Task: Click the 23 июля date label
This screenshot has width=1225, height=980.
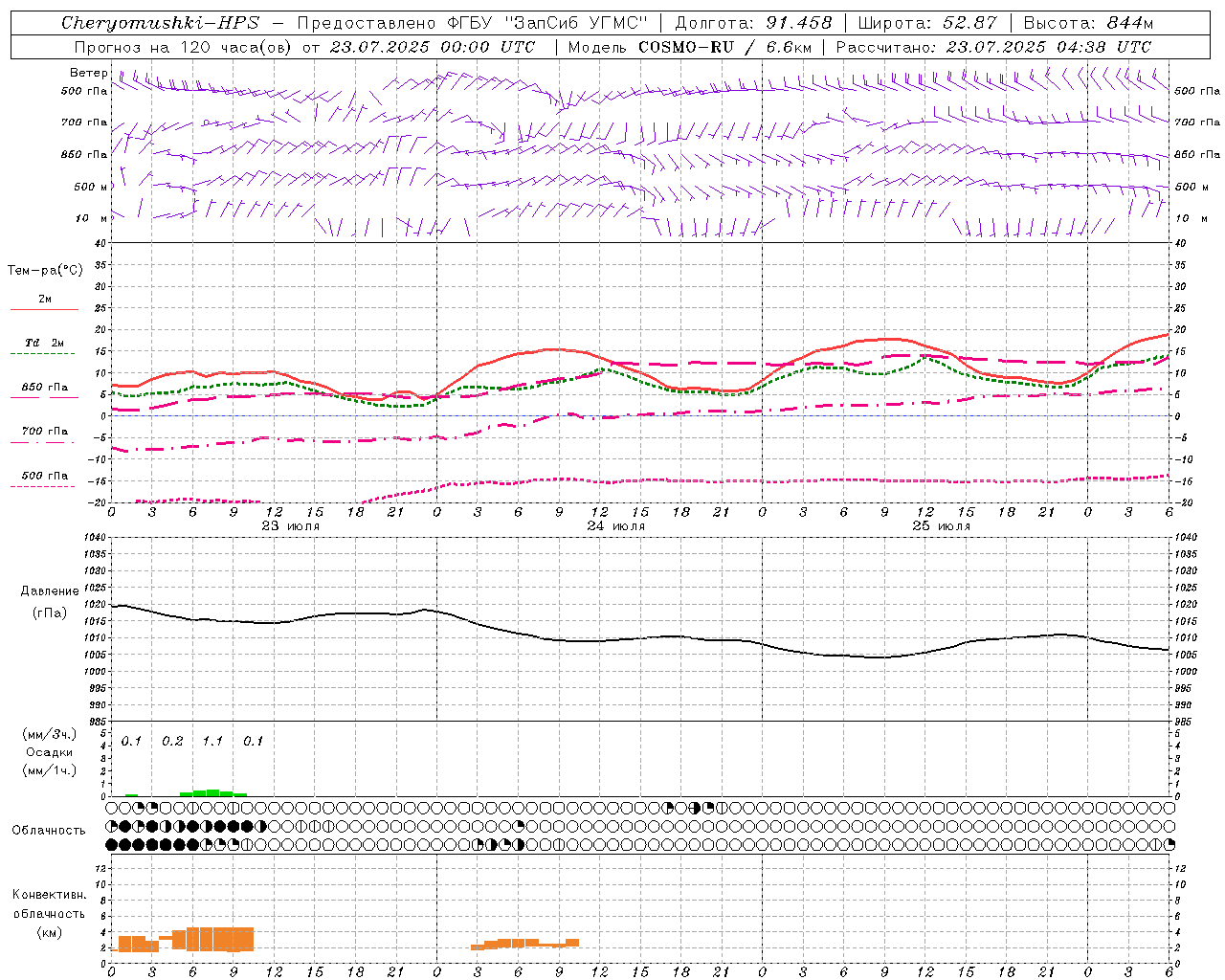Action: (291, 526)
